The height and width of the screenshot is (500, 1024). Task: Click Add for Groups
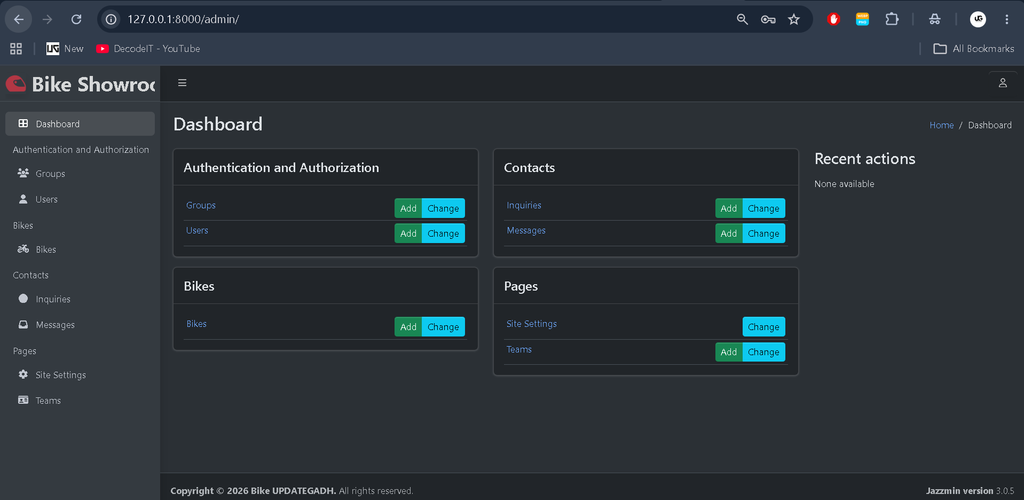coord(408,208)
